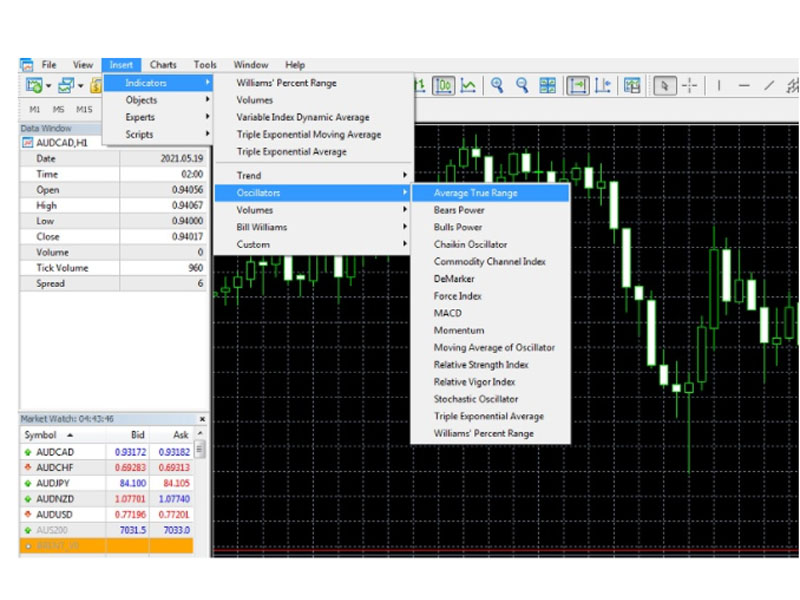Viewport: 800px width, 600px height.
Task: Expand the Trend indicators submenu
Action: (312, 176)
